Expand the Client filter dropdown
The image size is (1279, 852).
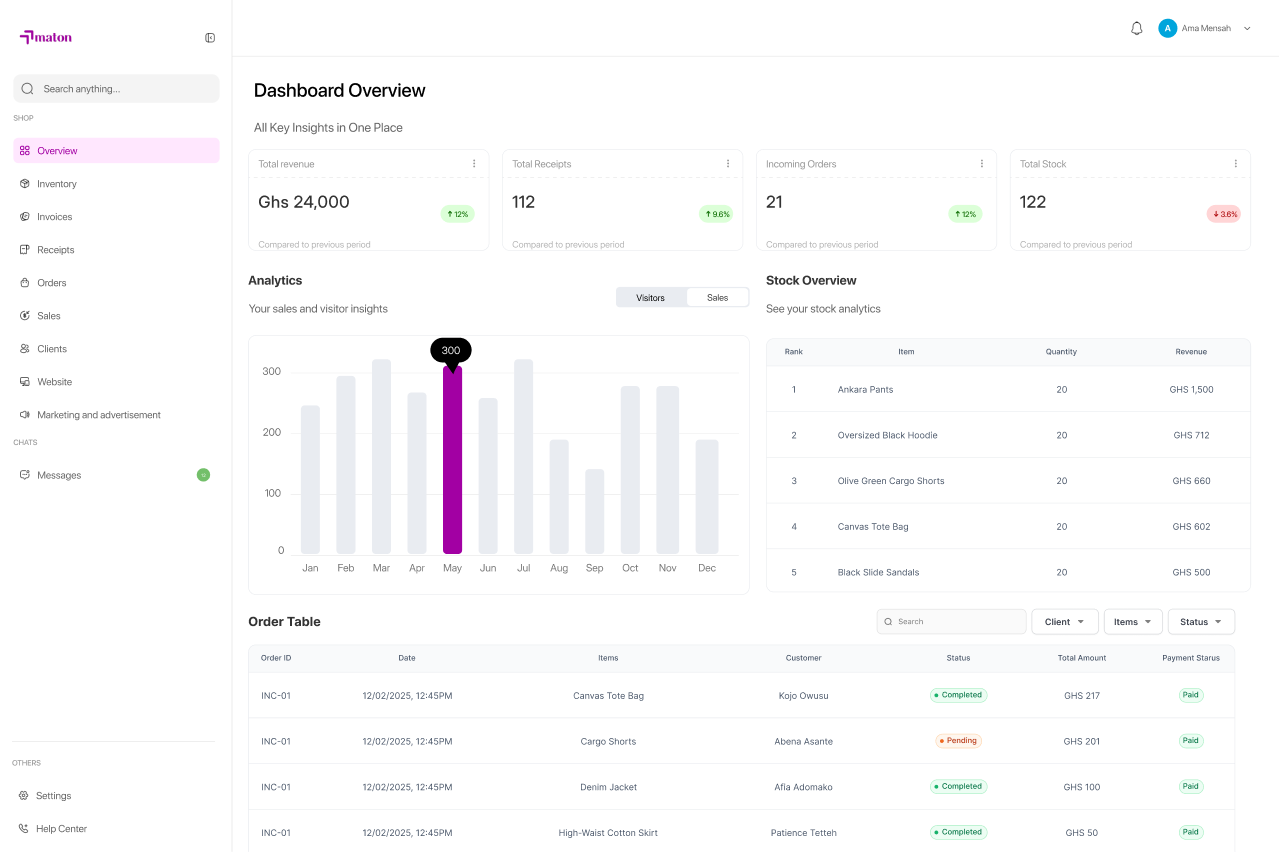[1064, 622]
